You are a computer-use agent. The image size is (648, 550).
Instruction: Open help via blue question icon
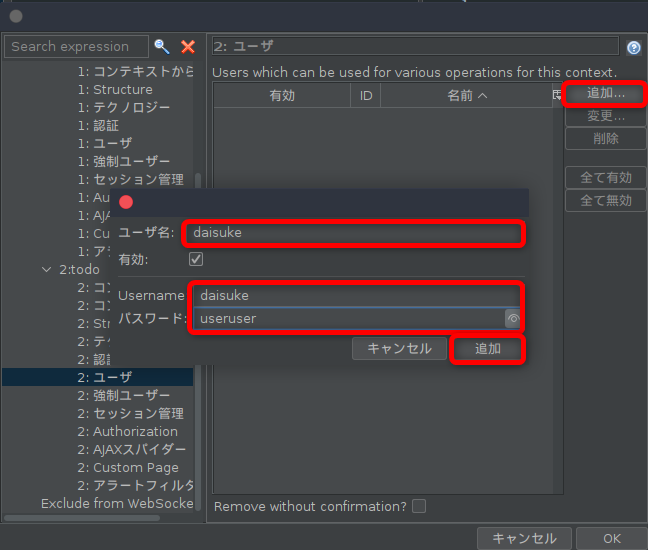click(x=634, y=48)
